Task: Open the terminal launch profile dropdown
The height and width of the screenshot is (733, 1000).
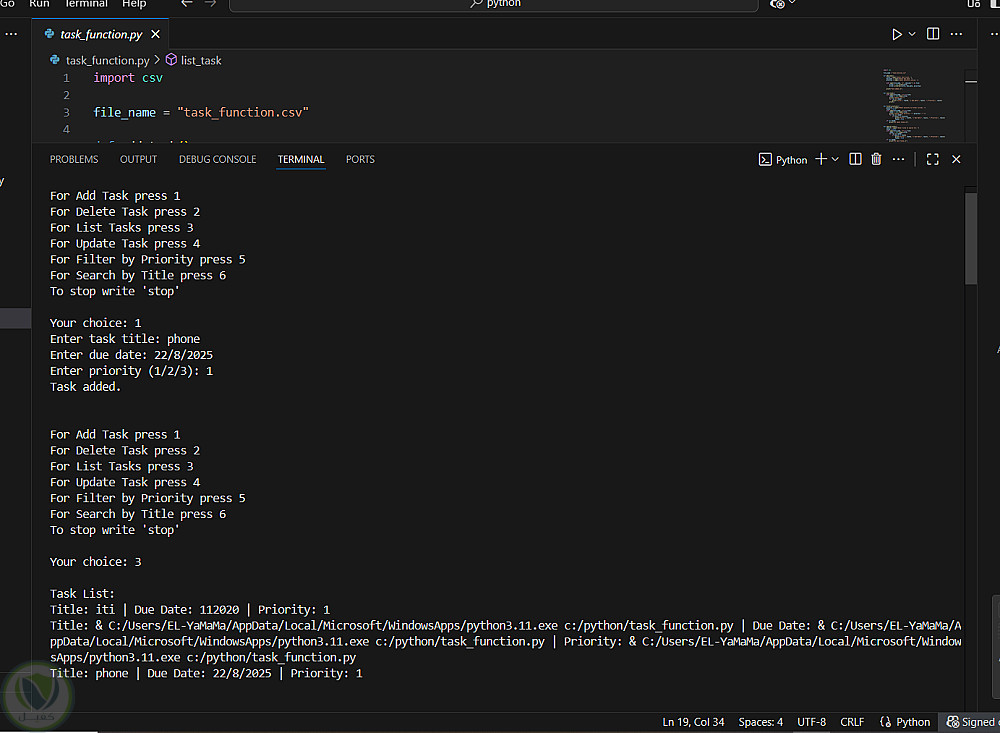Action: 835,159
